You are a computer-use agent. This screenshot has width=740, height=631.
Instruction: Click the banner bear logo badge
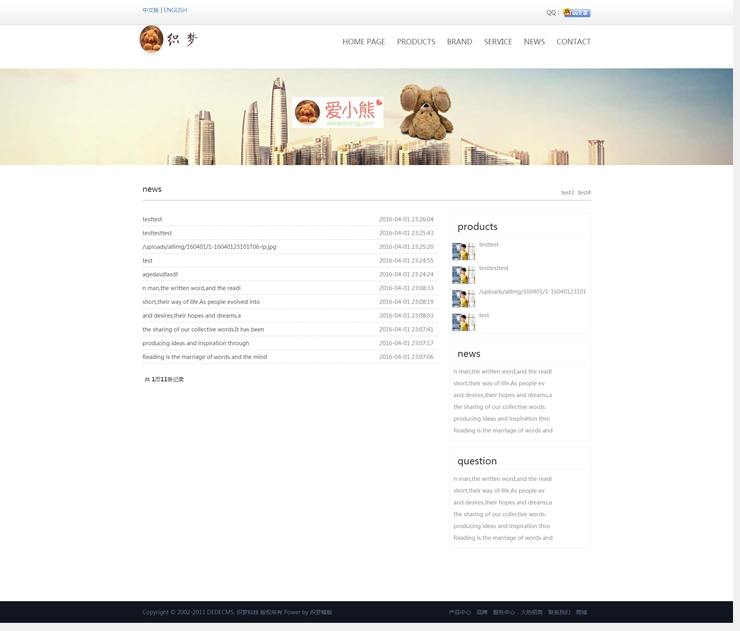(x=338, y=112)
